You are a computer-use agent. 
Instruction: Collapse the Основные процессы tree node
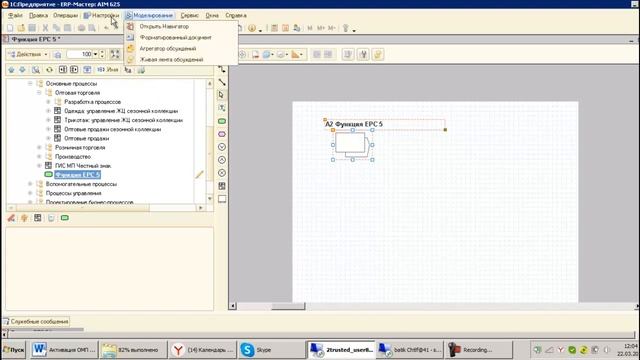30,83
